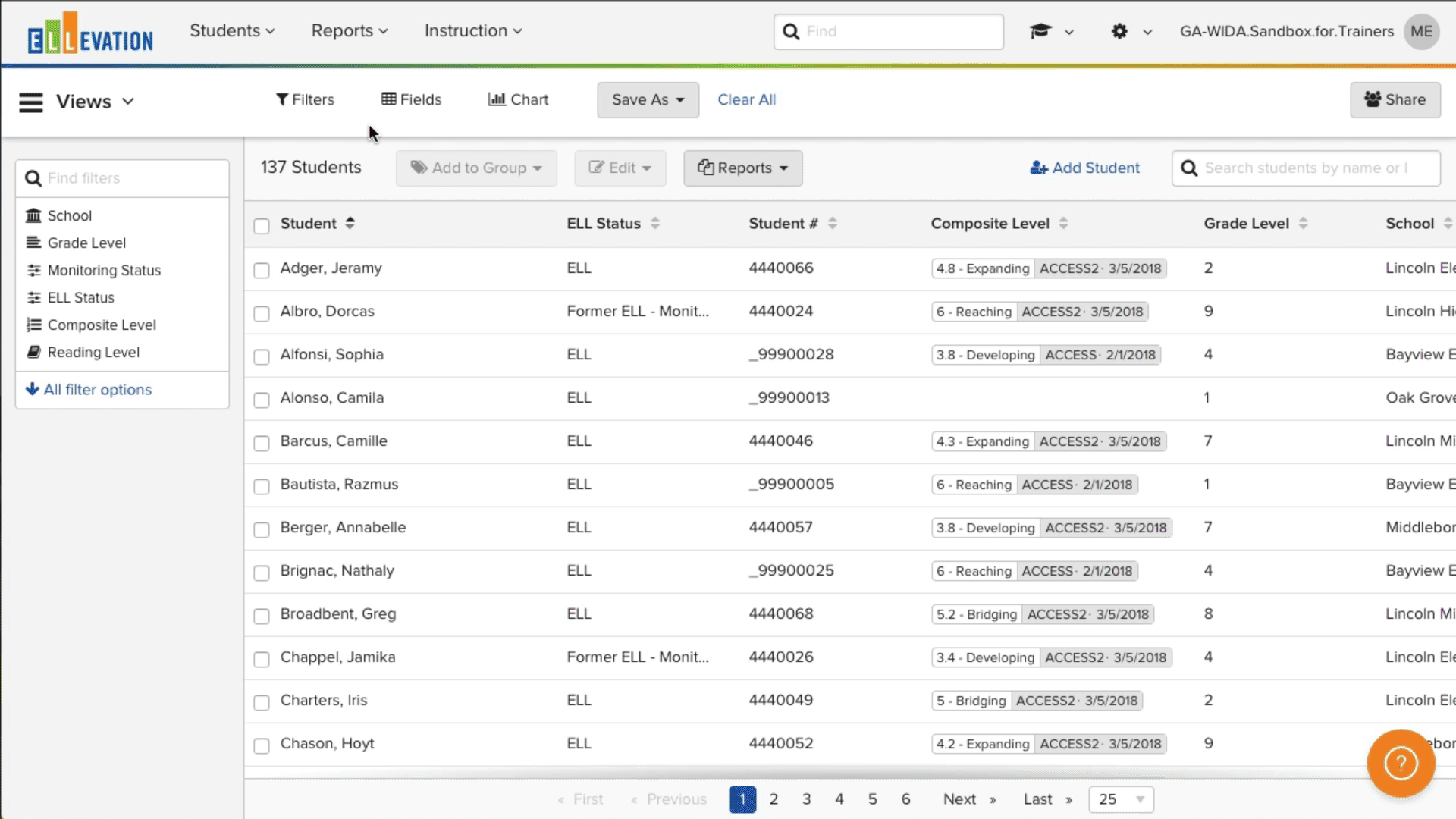
Task: Click the search students by name field
Action: (1305, 168)
